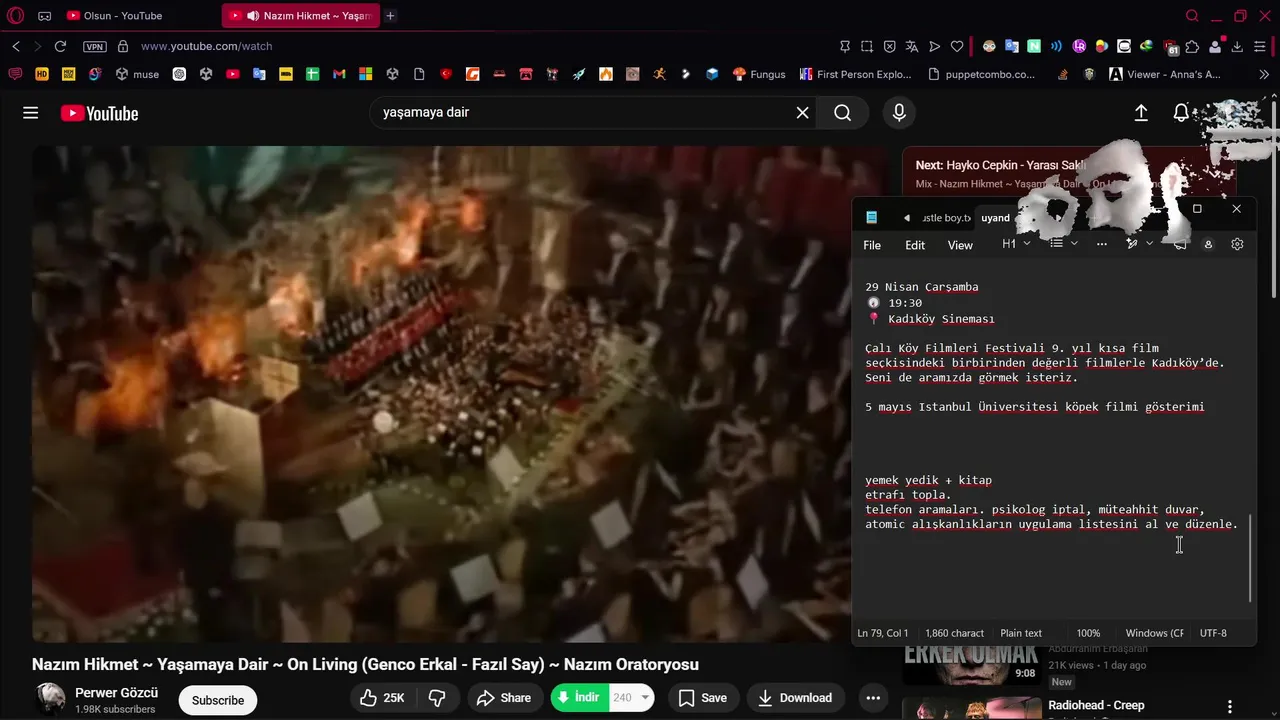Viewport: 1280px width, 720px height.
Task: Open Perwer Gözcü channel avatar
Action: pyautogui.click(x=50, y=698)
